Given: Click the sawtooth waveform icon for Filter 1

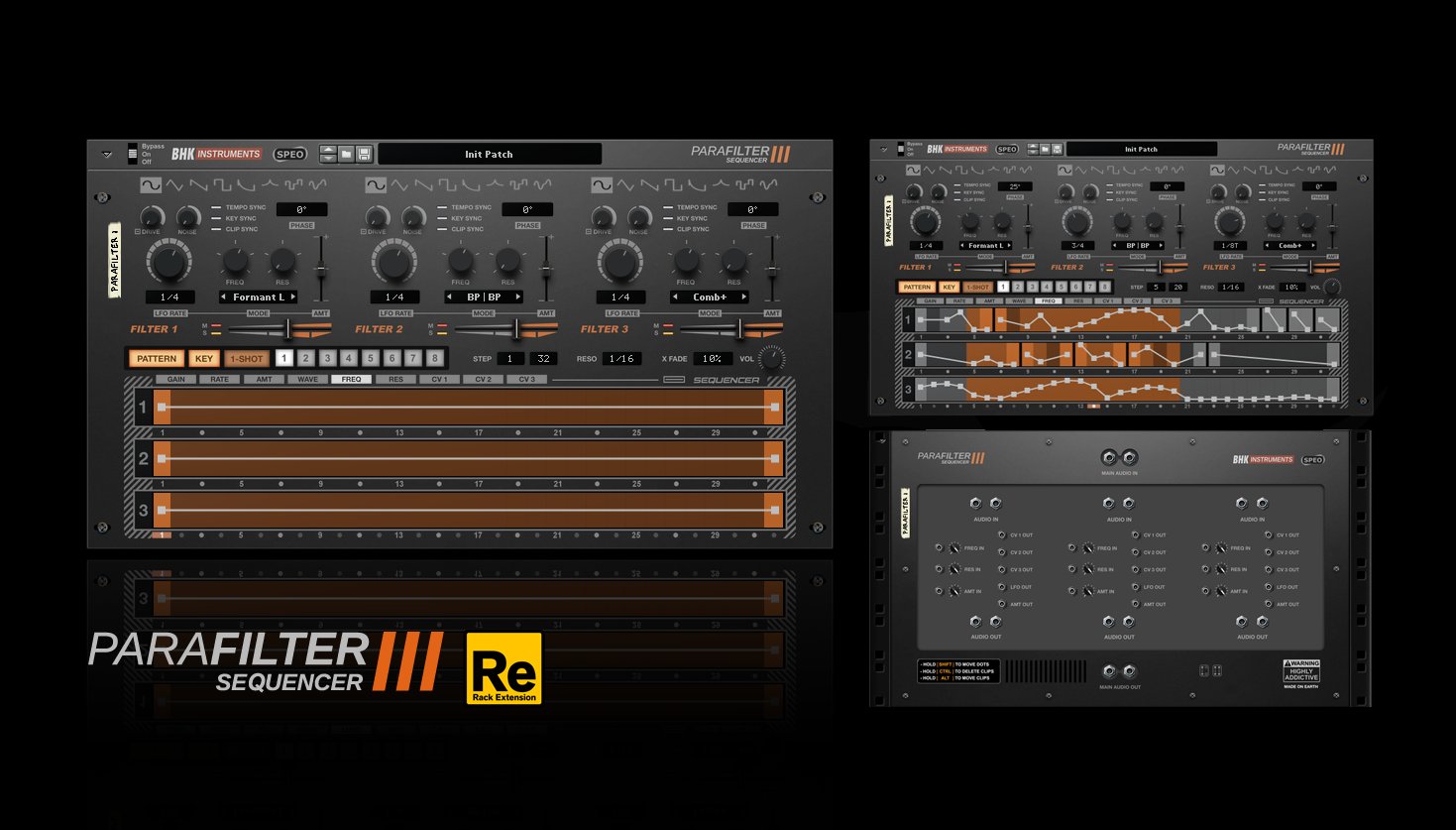Looking at the screenshot, I should [x=199, y=183].
